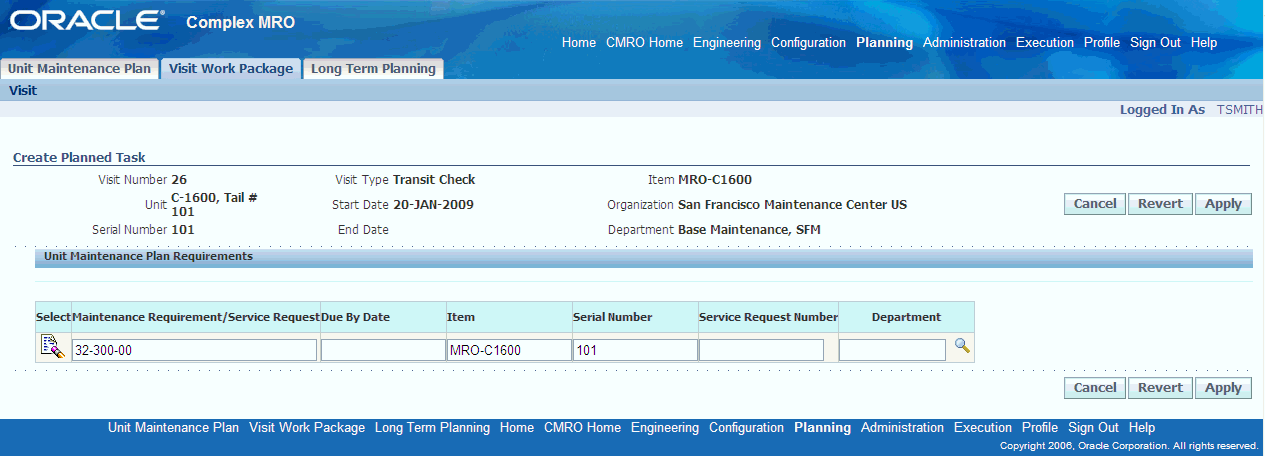This screenshot has width=1265, height=456.
Task: Select the Visit Work Package tab
Action: [x=231, y=69]
